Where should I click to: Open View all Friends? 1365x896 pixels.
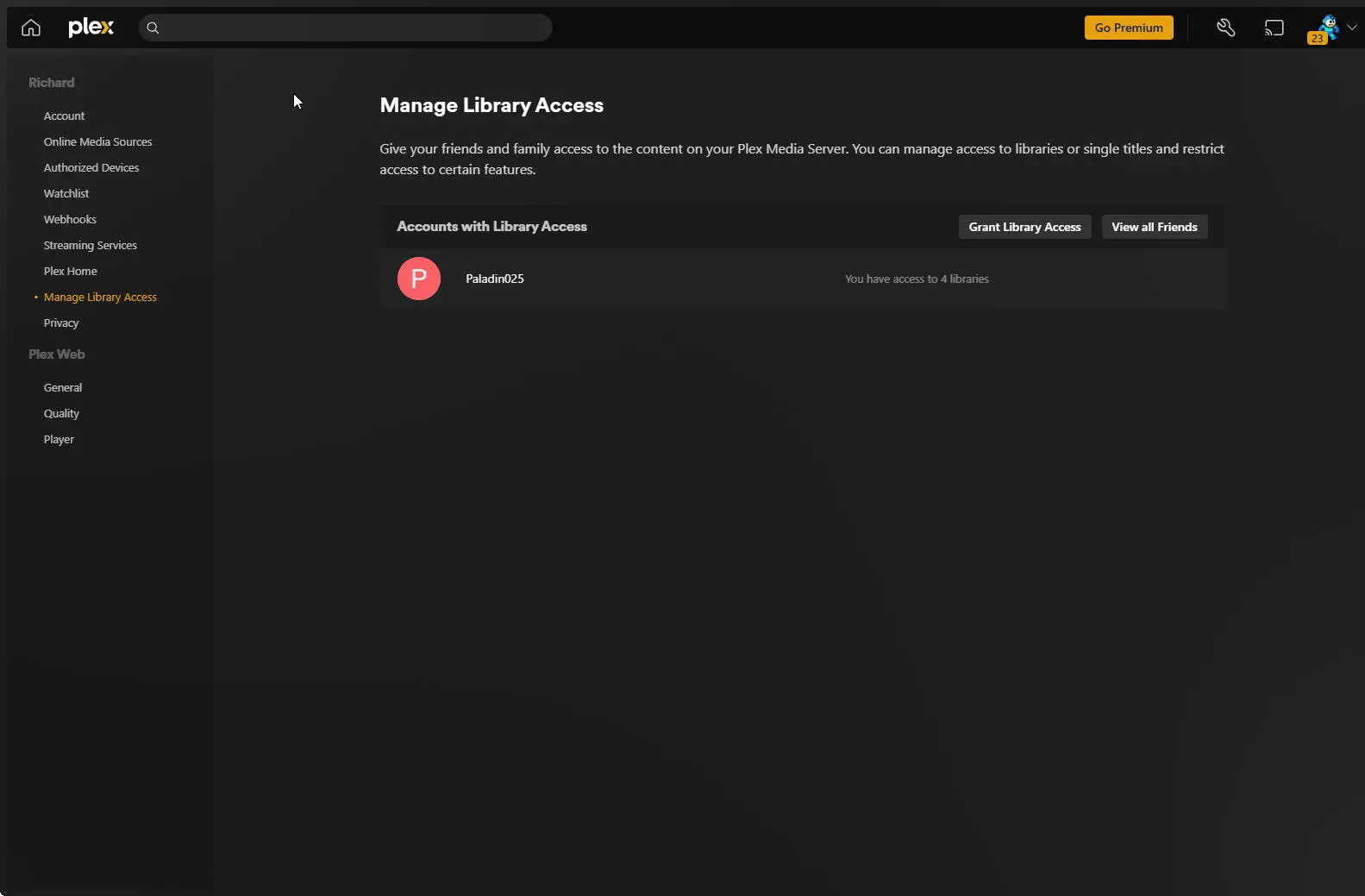1155,227
